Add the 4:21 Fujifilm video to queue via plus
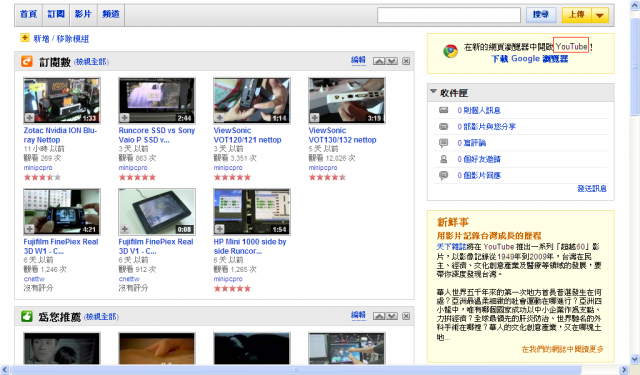Viewport: 640px width, 375px height. [x=30, y=229]
